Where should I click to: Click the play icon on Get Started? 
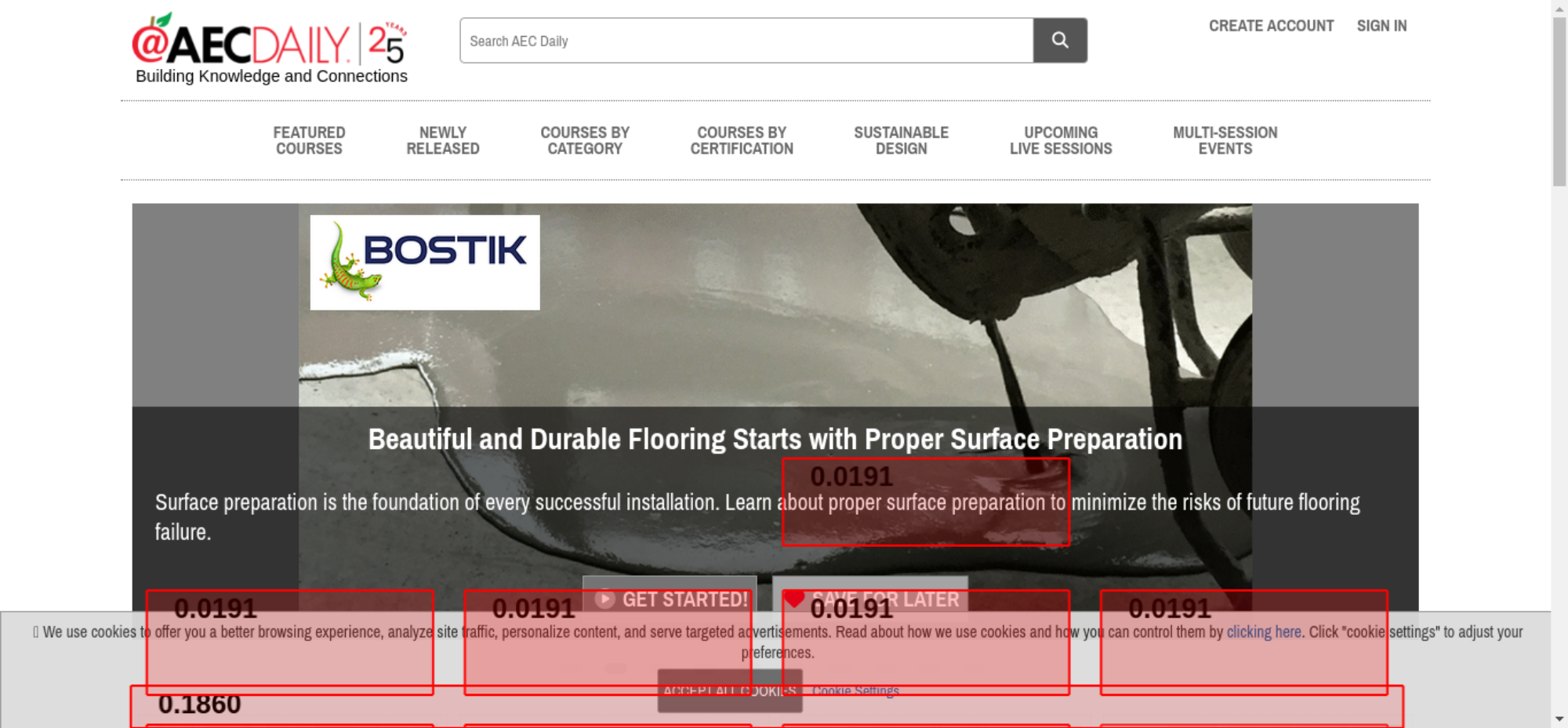point(604,599)
